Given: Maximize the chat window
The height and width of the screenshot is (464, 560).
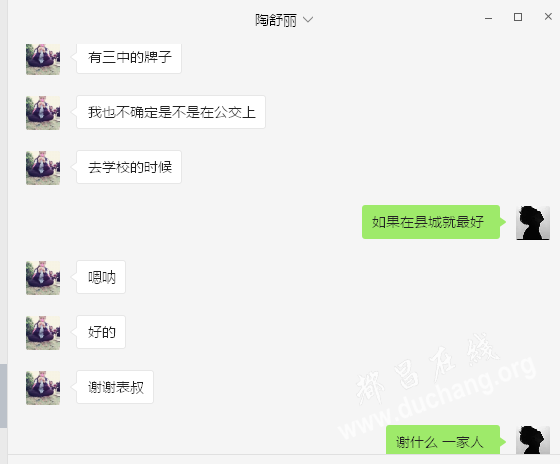Looking at the screenshot, I should point(518,17).
